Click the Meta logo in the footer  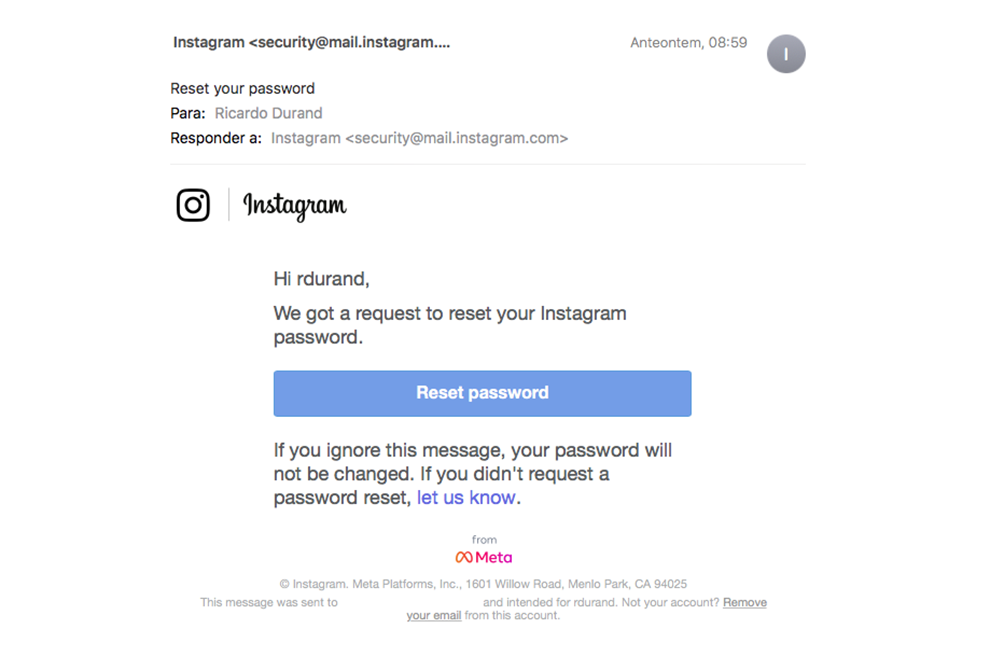coord(484,557)
